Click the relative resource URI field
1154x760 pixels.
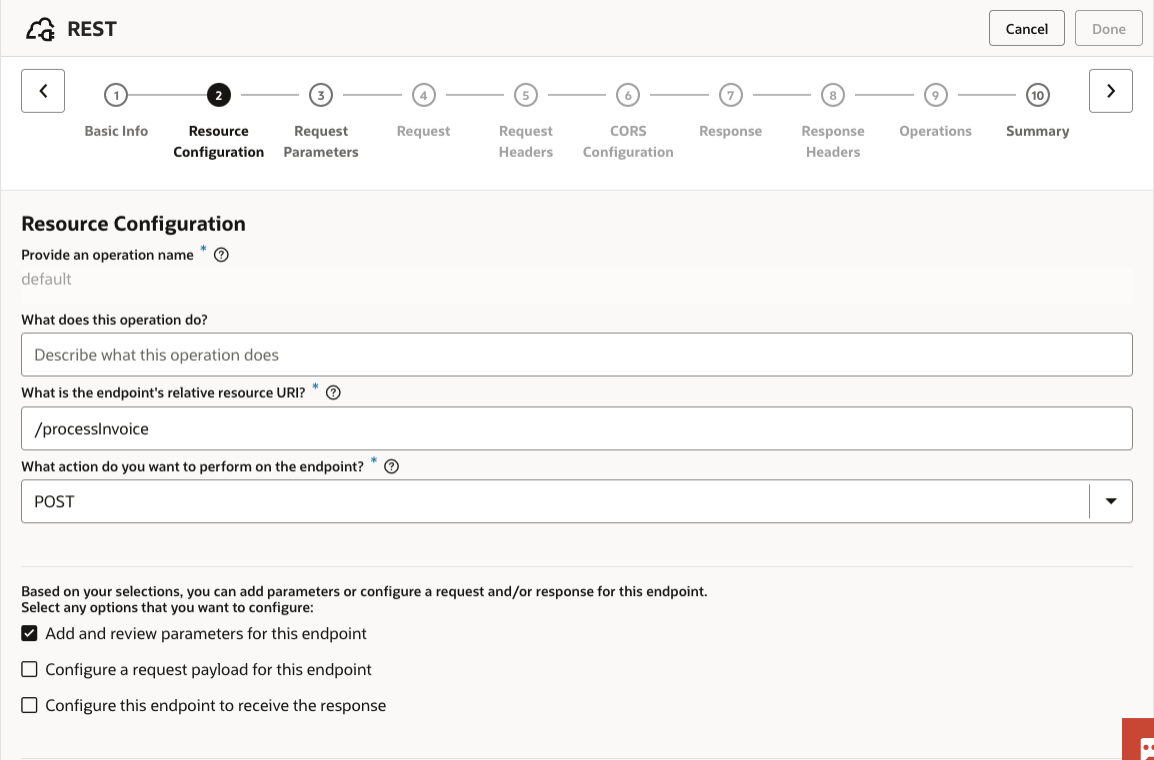[576, 429]
